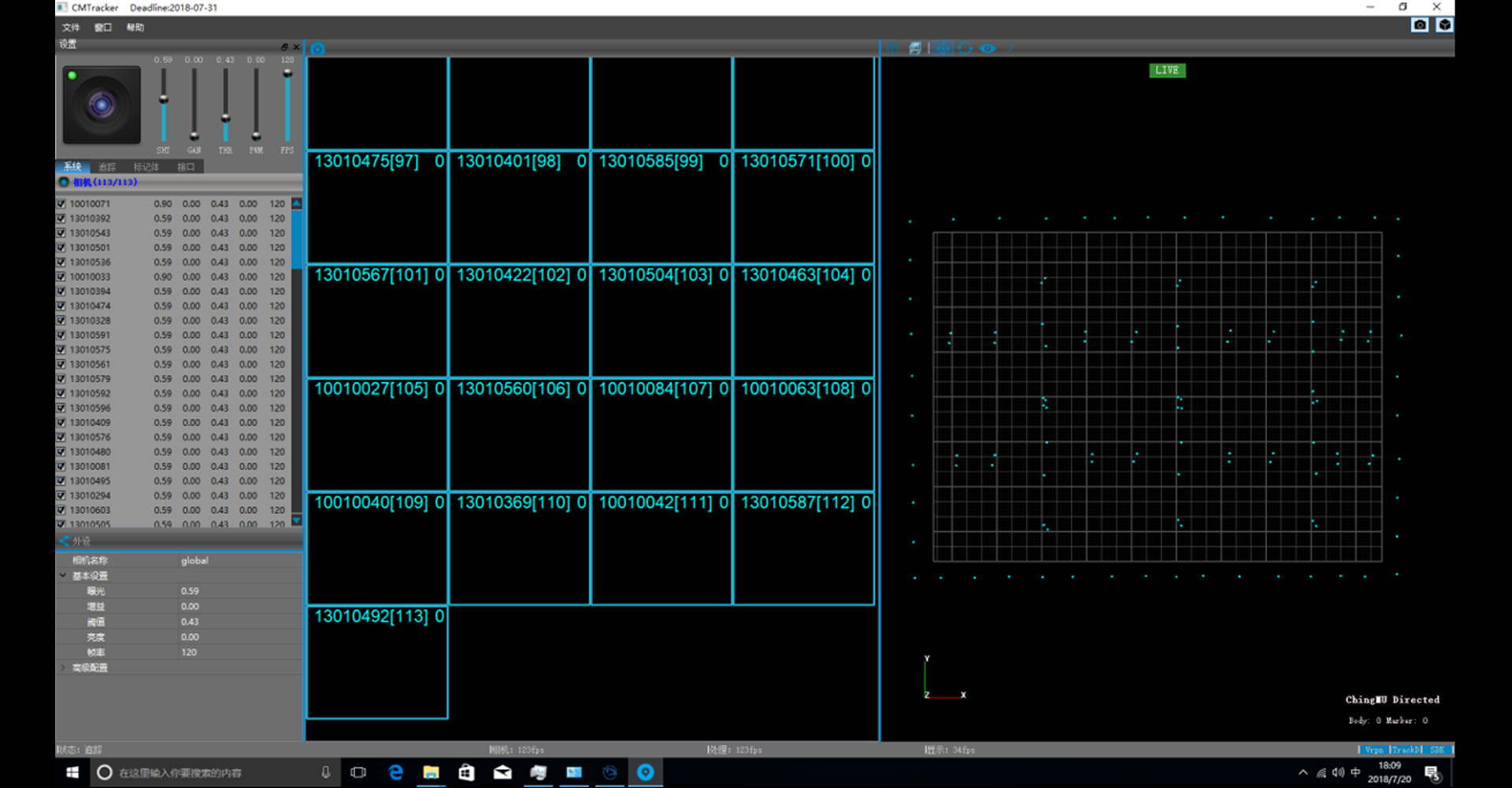Image resolution: width=1512 pixels, height=788 pixels.
Task: Click the 外设 peripherals section header
Action: tap(81, 541)
